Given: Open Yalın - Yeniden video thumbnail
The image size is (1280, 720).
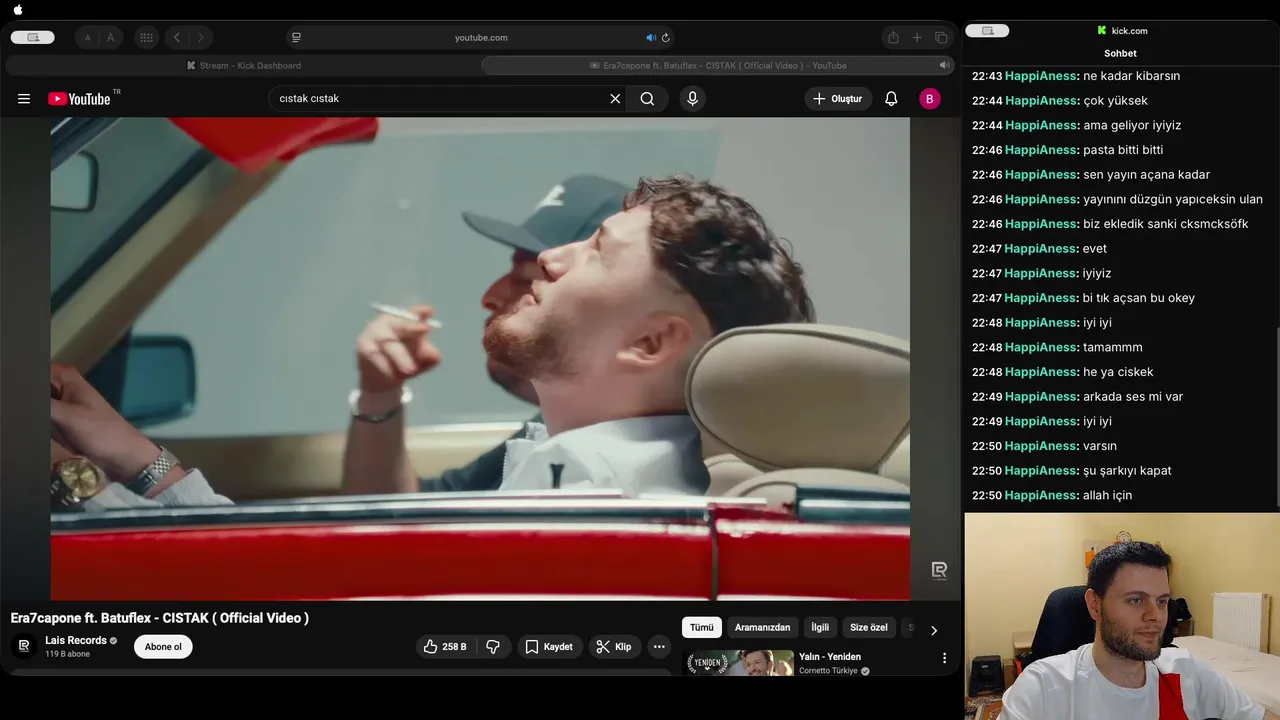Looking at the screenshot, I should pos(738,663).
